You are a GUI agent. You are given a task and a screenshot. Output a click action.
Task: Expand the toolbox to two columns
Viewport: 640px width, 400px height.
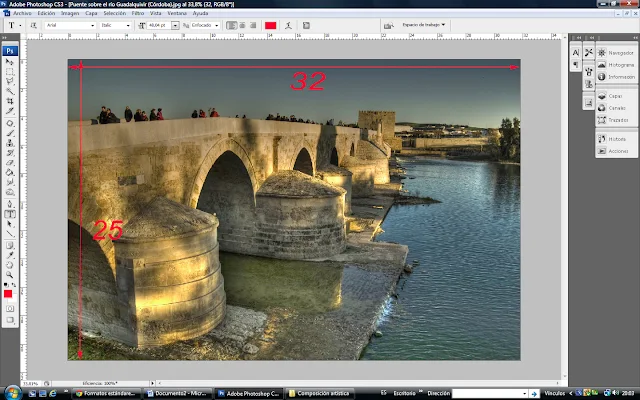4,38
